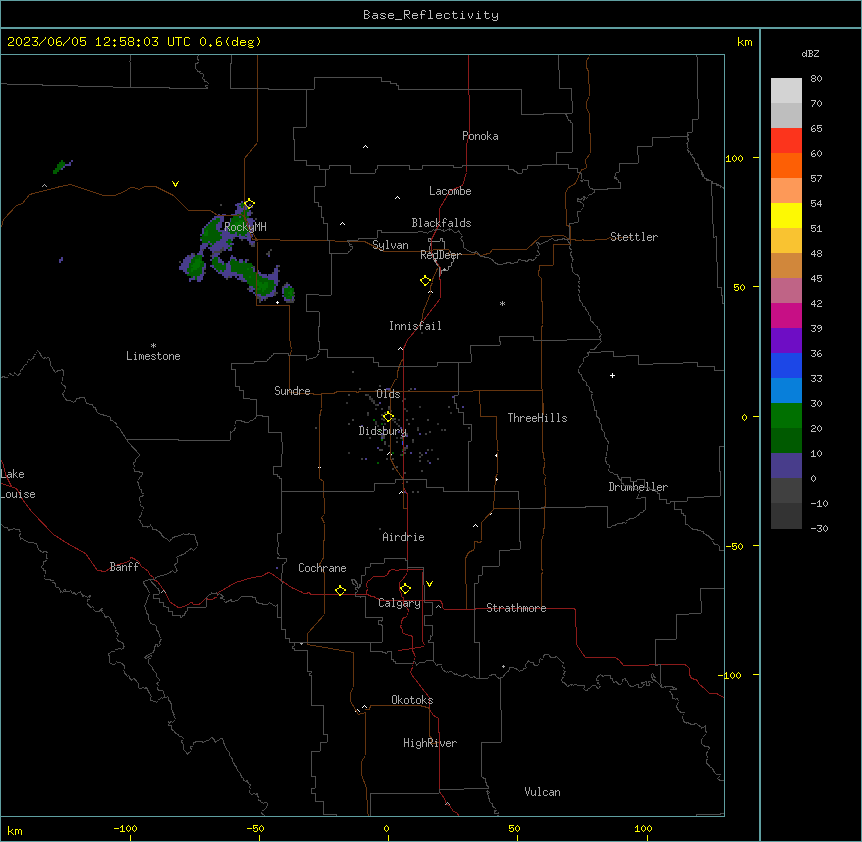Select the 30 dBZ green legend swatch
The height and width of the screenshot is (842, 862).
tap(786, 416)
